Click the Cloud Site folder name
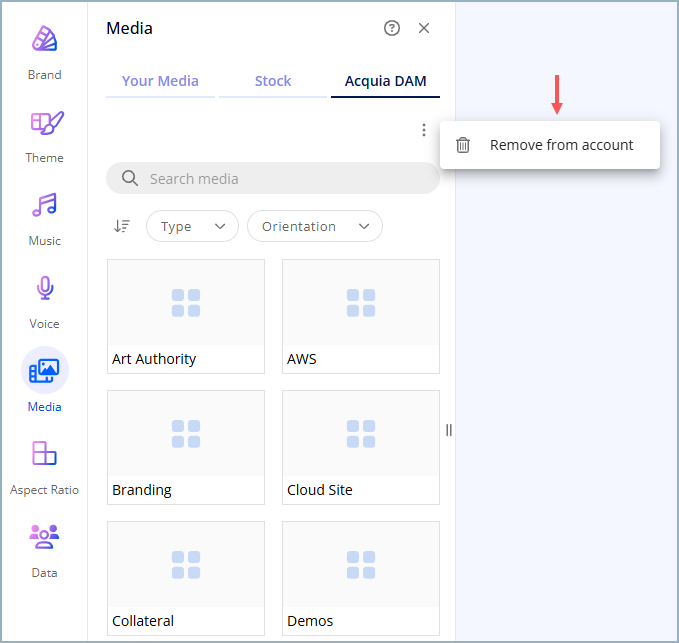Viewport: 679px width, 643px height. [320, 490]
